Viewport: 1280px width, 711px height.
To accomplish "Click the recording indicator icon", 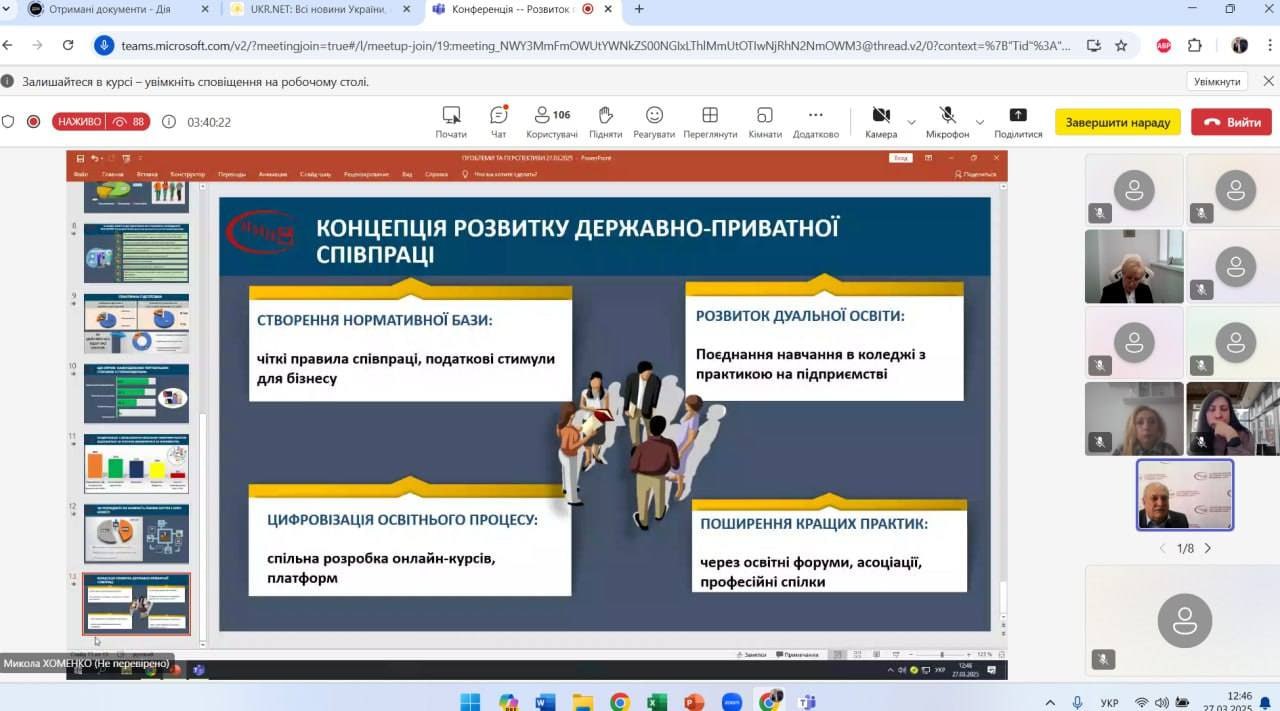I will [33, 122].
